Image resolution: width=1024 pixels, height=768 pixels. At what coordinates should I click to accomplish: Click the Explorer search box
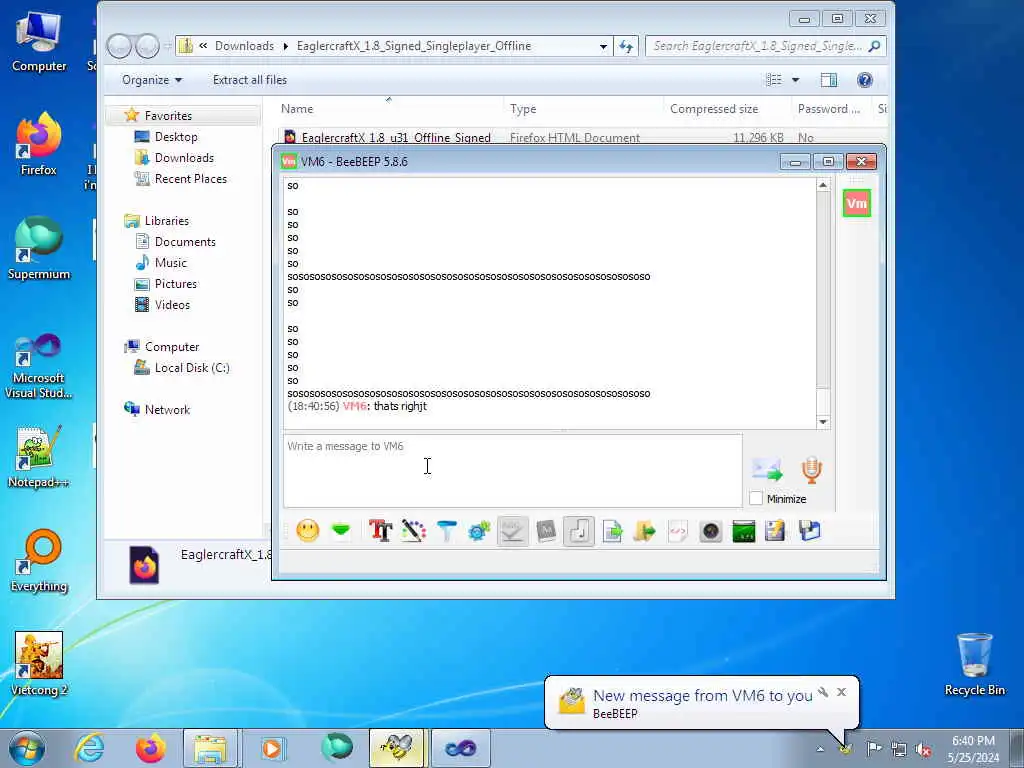tap(765, 46)
